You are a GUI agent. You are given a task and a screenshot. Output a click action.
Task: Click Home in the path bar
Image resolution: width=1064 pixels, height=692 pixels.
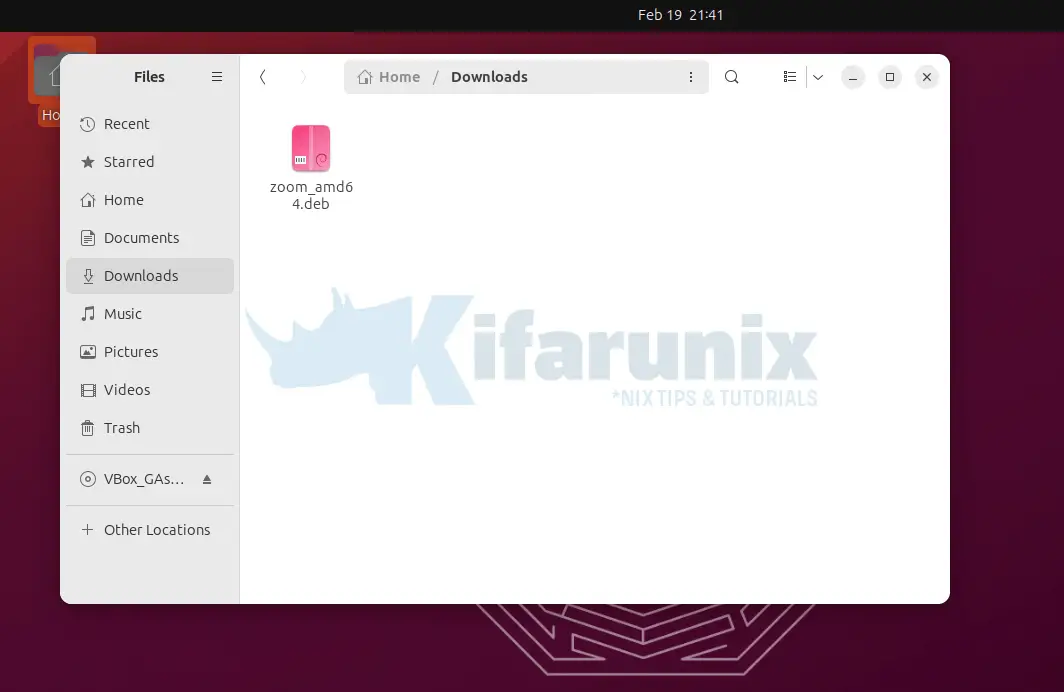pos(390,77)
